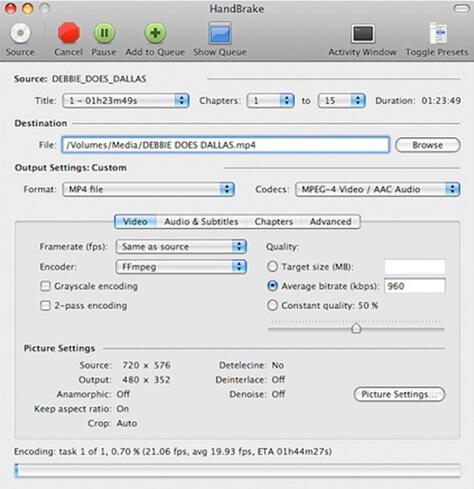Switch to the Video tab
The height and width of the screenshot is (489, 474).
pyautogui.click(x=135, y=222)
